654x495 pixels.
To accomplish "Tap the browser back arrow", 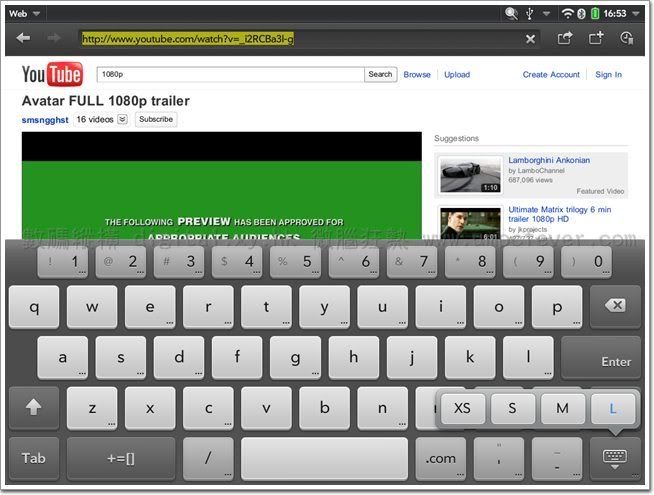I will coord(23,38).
